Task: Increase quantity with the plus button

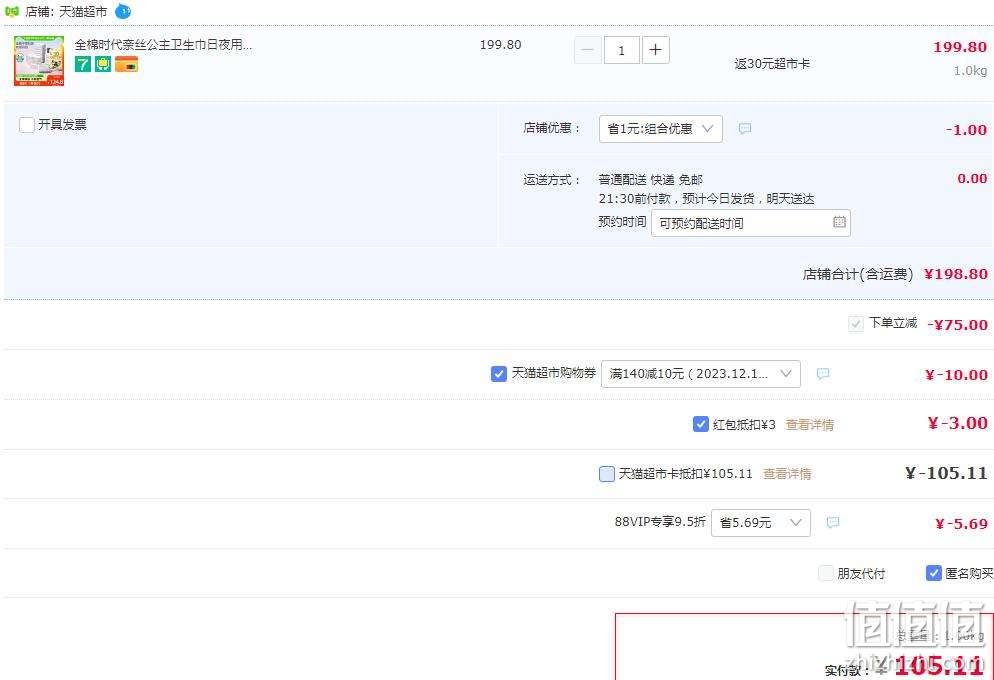Action: pyautogui.click(x=655, y=50)
